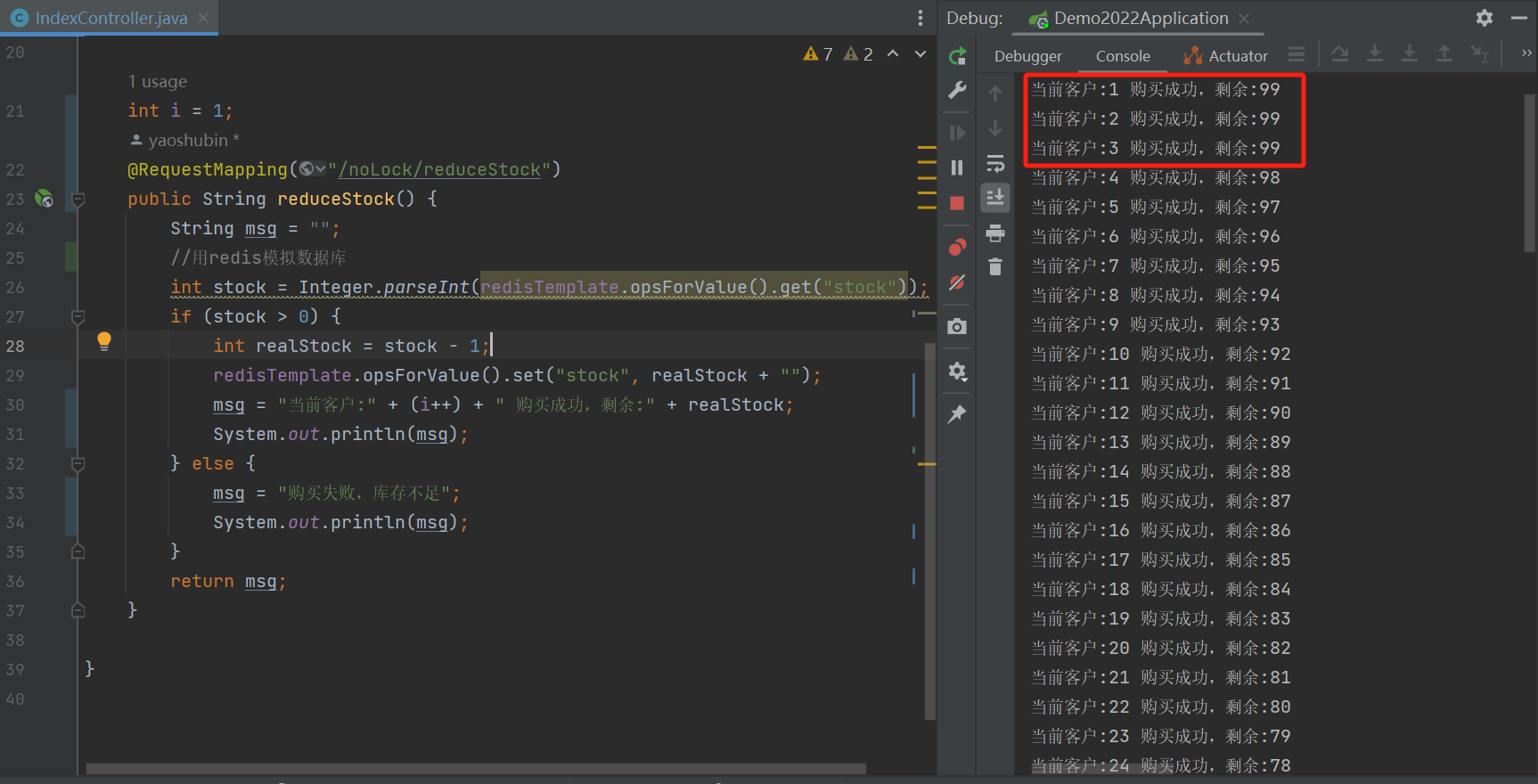View breakpoints with the red circles icon
The image size is (1538, 784).
(x=958, y=247)
